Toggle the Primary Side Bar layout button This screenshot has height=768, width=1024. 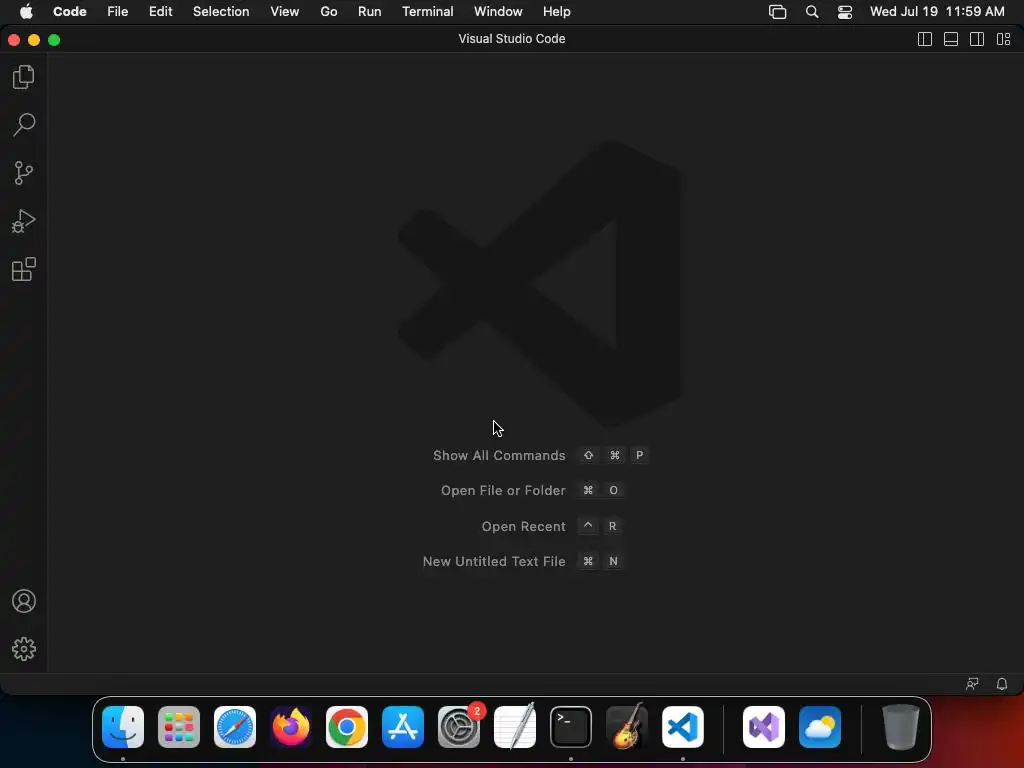[x=925, y=39]
